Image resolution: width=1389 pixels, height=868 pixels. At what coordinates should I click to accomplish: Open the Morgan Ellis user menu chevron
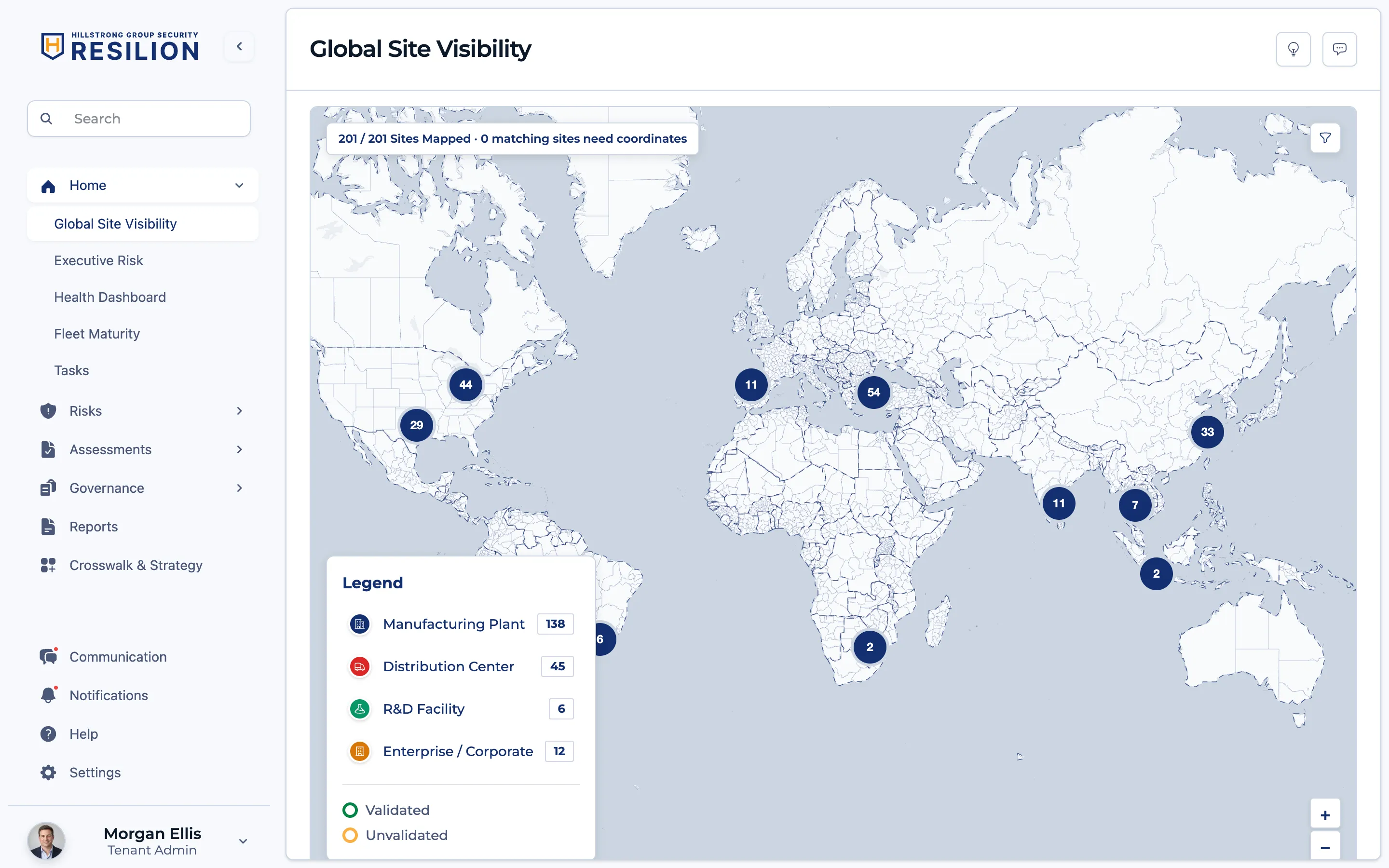pyautogui.click(x=243, y=841)
